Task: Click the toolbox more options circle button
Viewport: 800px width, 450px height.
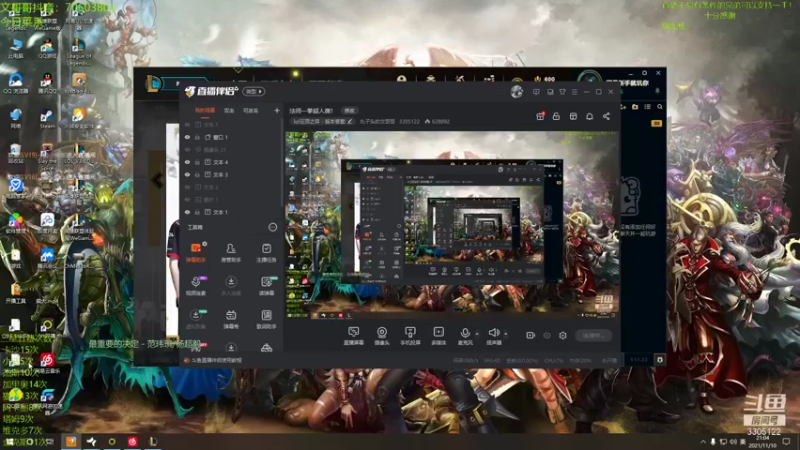Action: pyautogui.click(x=272, y=227)
